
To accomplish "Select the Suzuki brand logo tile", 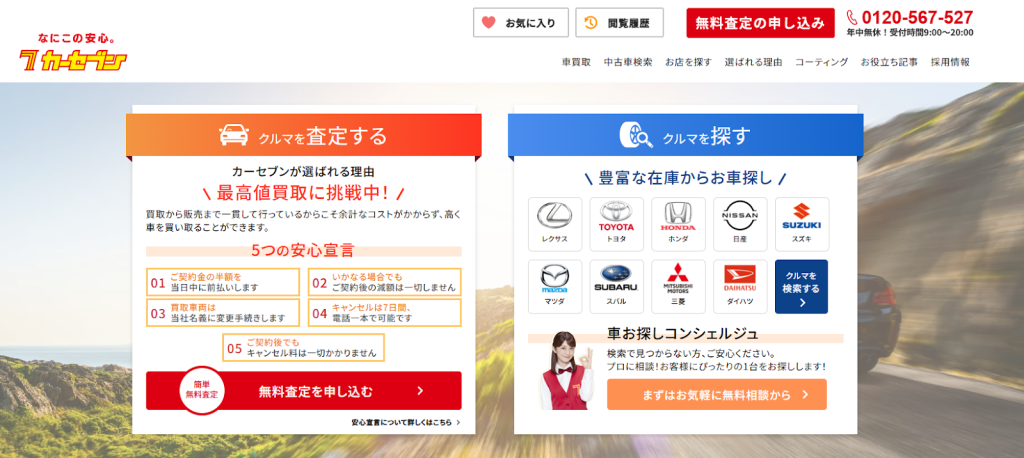I will [801, 224].
